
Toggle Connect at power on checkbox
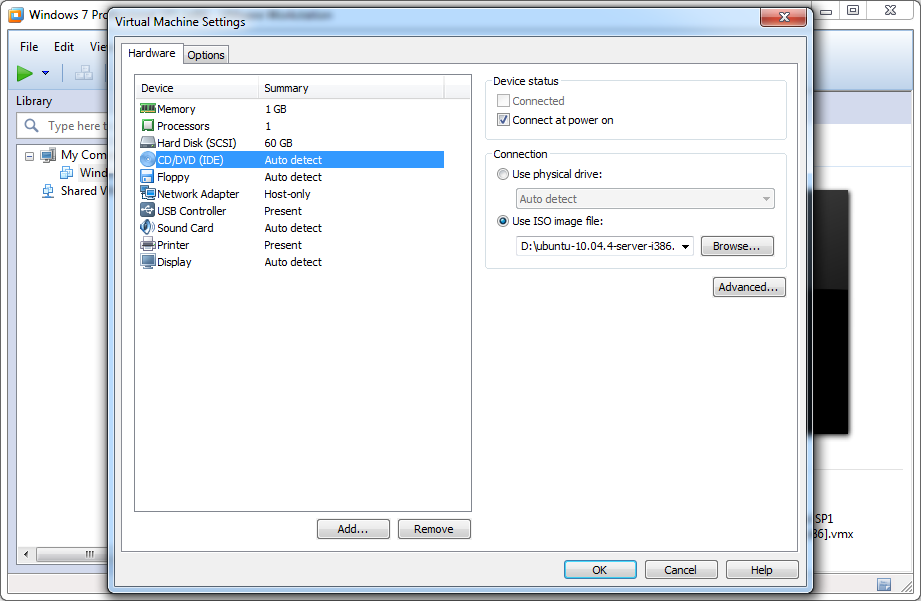504,120
